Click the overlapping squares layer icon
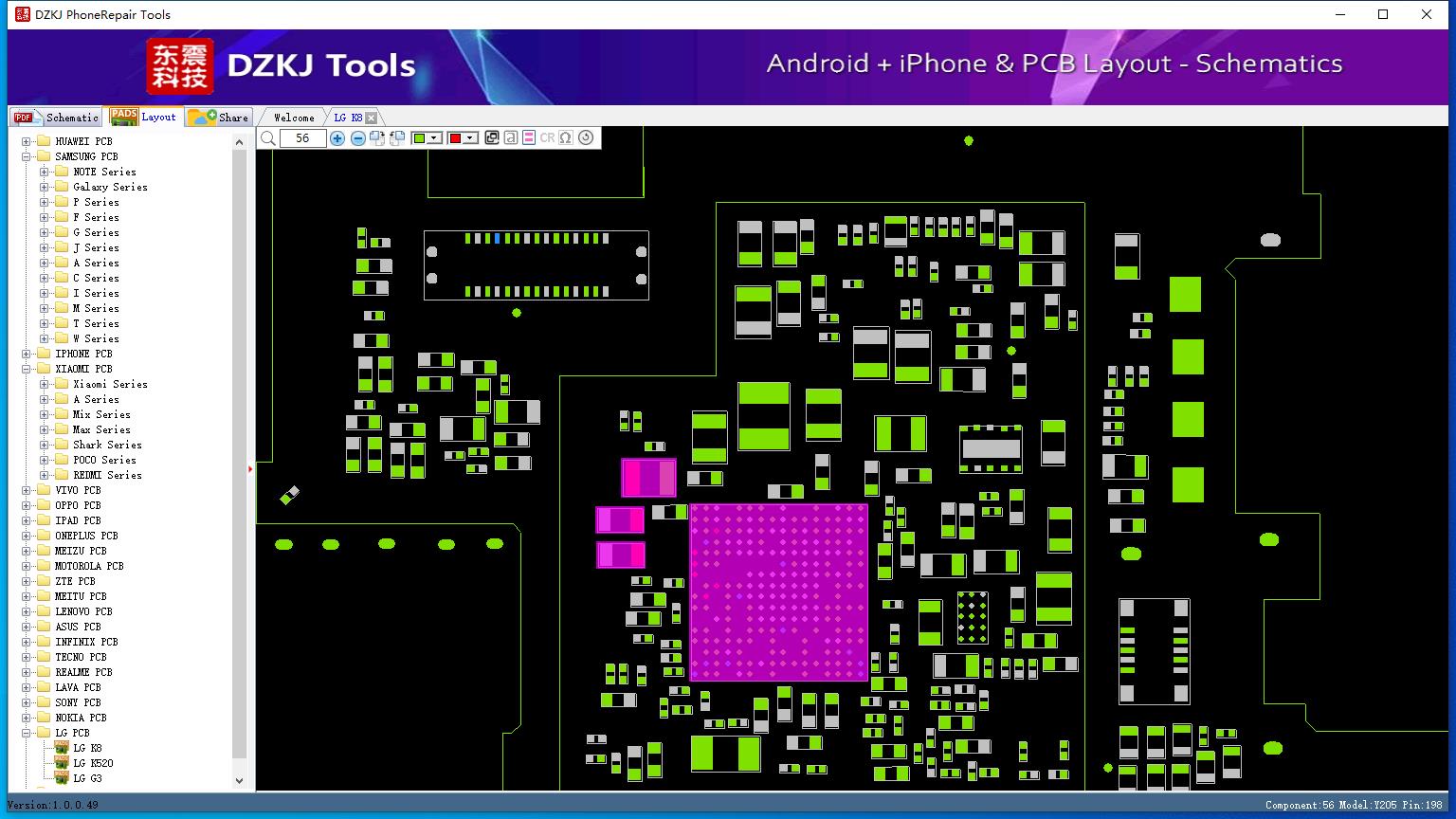This screenshot has width=1456, height=819. pos(491,137)
